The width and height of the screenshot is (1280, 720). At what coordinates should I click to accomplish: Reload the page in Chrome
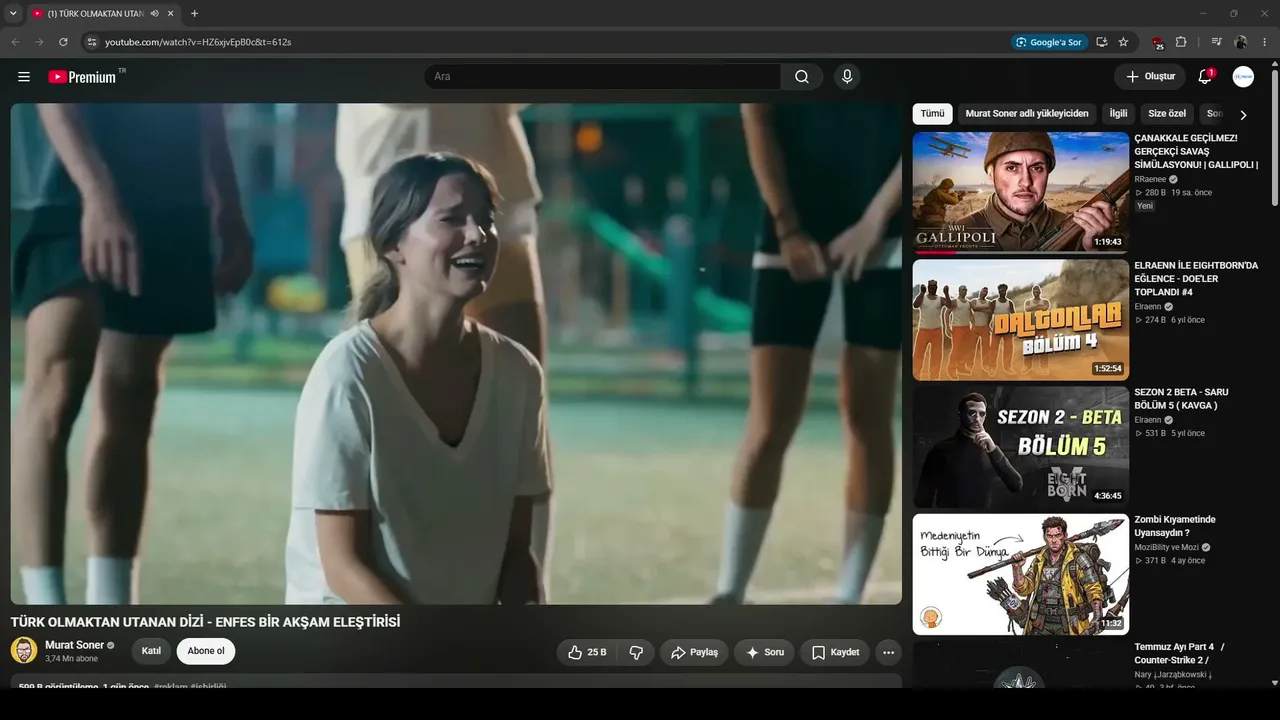[x=63, y=42]
